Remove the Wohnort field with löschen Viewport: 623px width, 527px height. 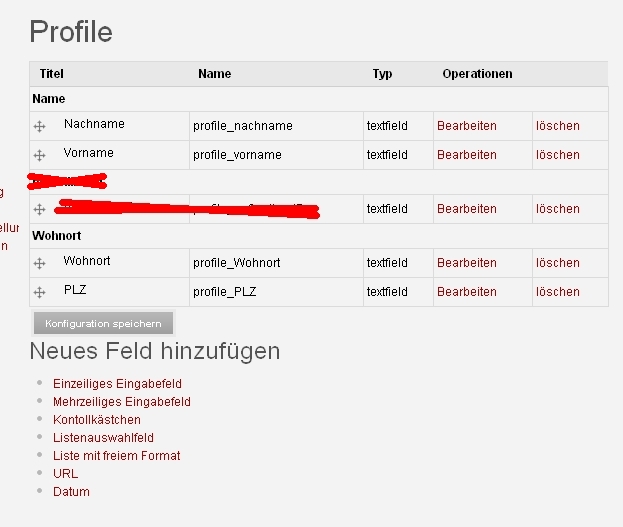557,263
